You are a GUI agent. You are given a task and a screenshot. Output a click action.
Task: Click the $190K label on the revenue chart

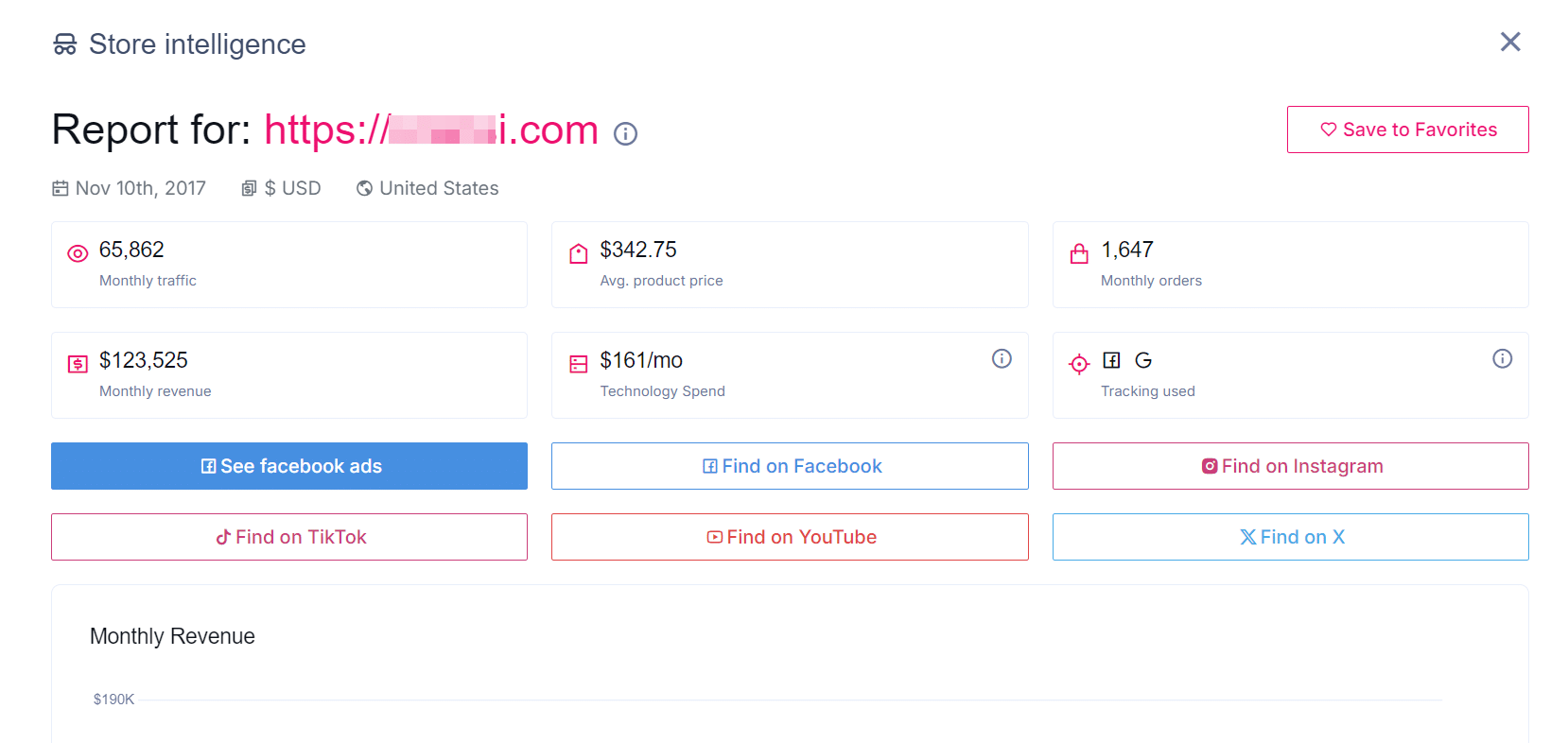(x=113, y=700)
